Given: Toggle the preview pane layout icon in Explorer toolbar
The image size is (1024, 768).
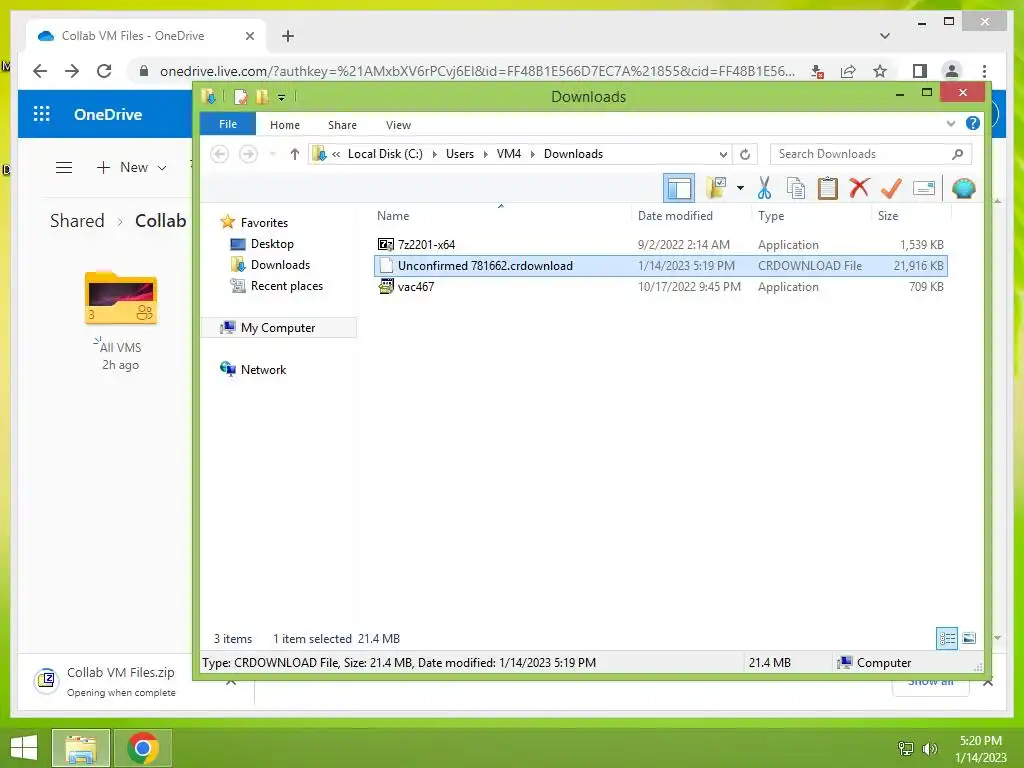Looking at the screenshot, I should [679, 189].
